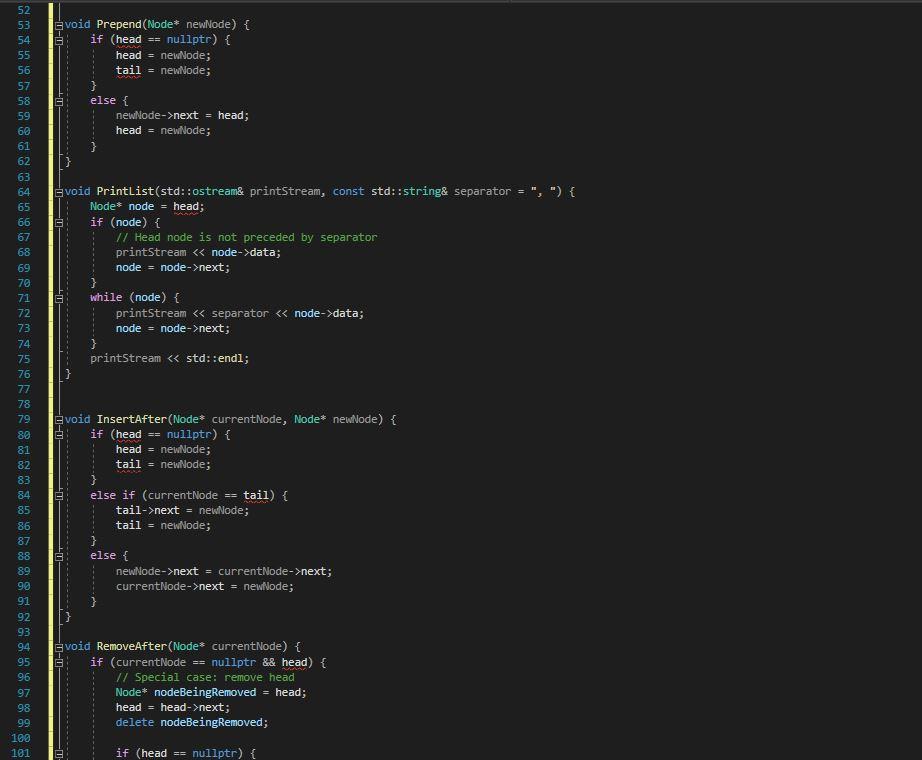Click line number 100 in the gutter
Screen dimensions: 922x760
coord(21,738)
